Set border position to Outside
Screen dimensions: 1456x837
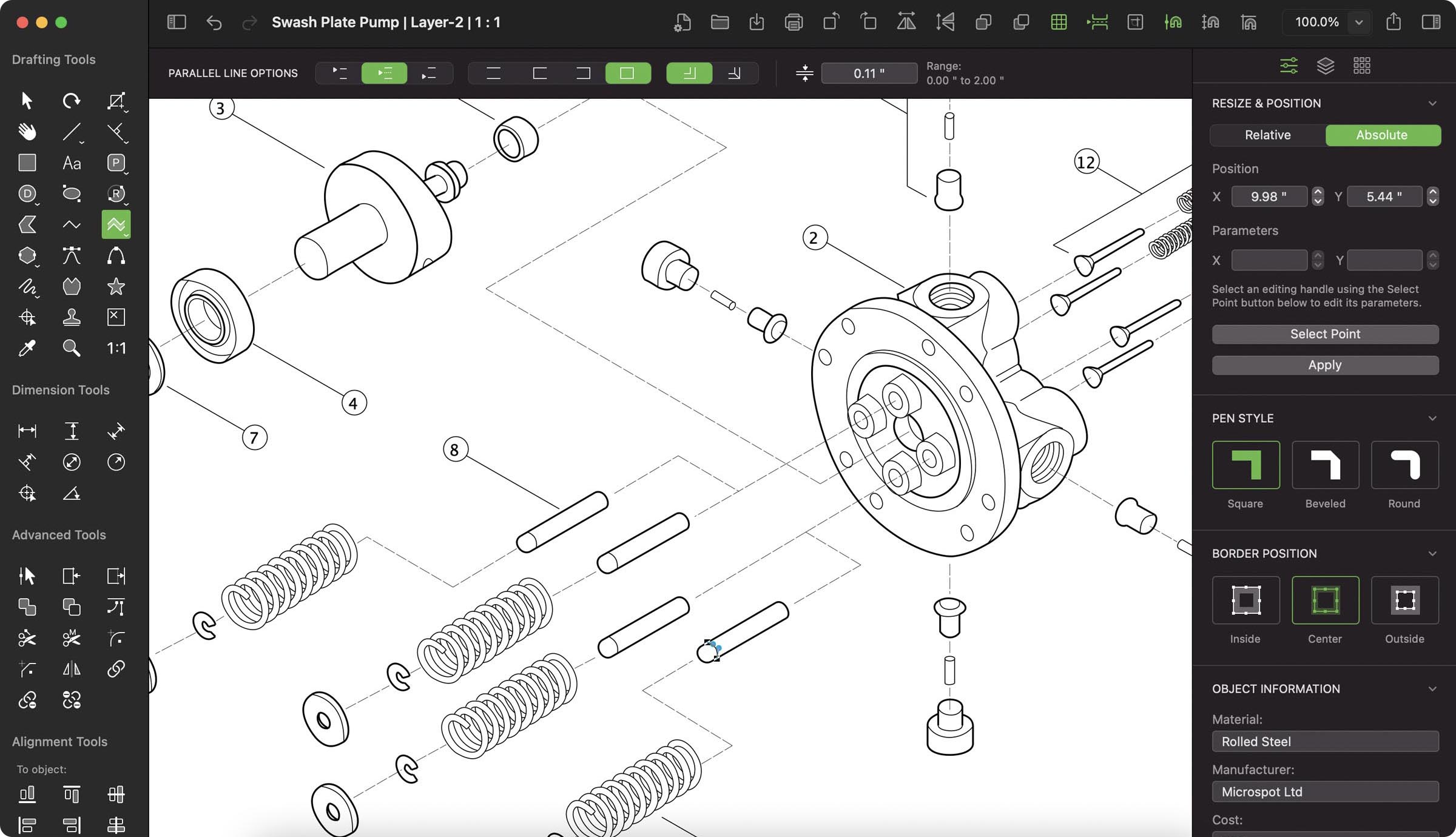tap(1404, 600)
